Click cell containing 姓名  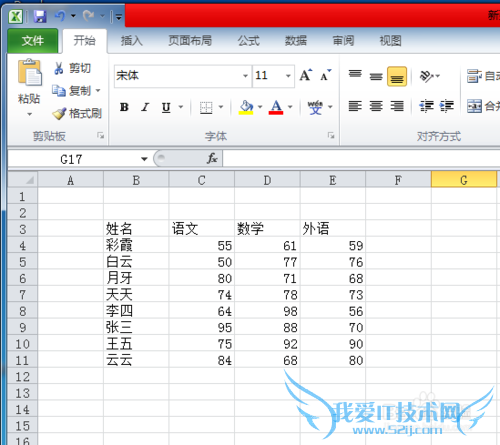tap(136, 229)
